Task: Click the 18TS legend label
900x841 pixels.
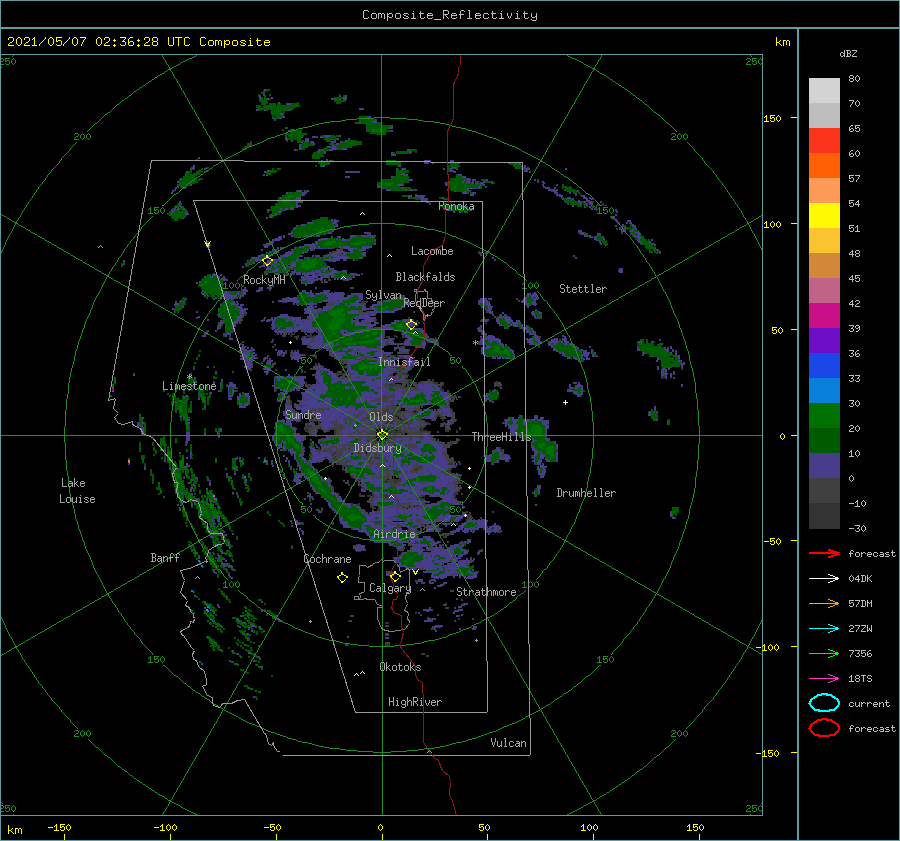Action: pyautogui.click(x=860, y=678)
